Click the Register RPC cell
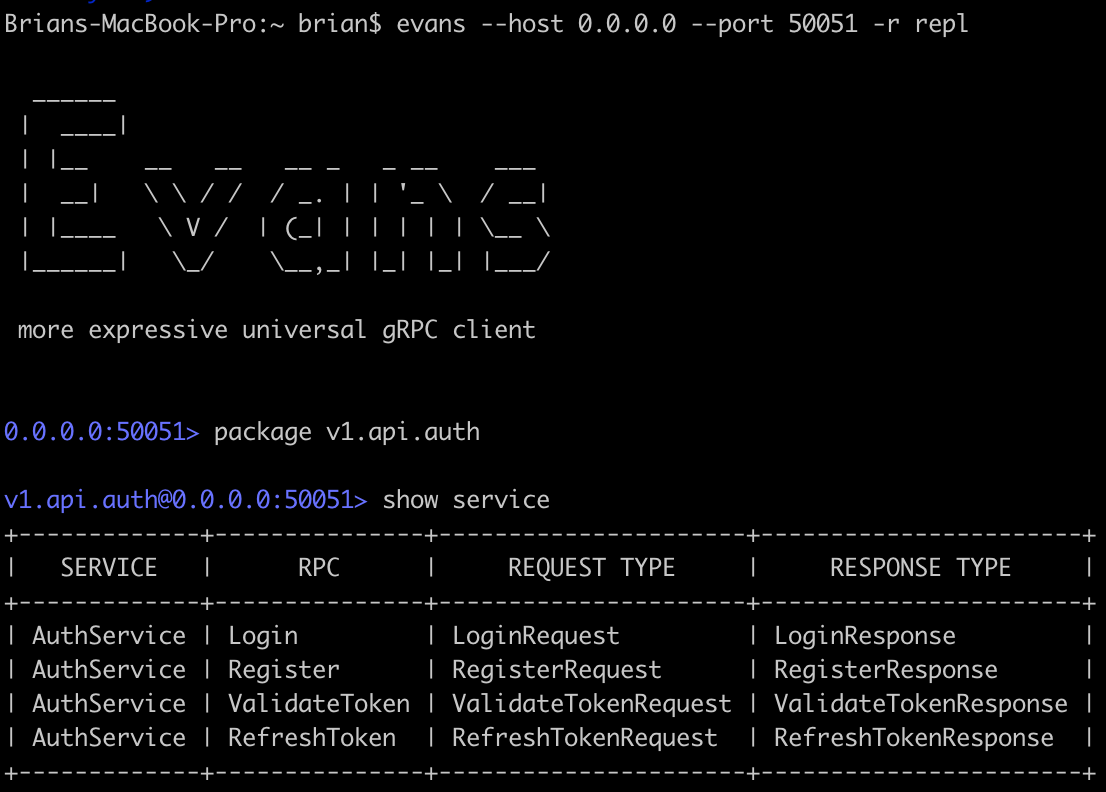The width and height of the screenshot is (1106, 792). point(284,670)
